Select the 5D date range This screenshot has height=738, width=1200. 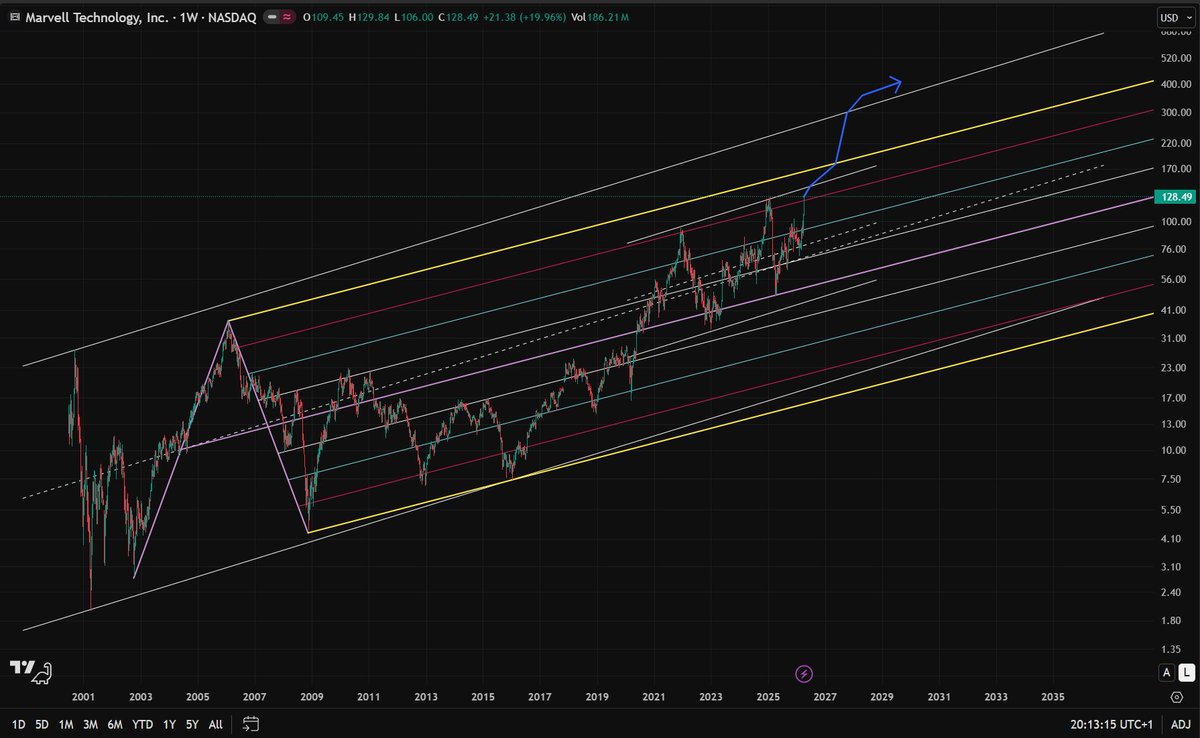pos(41,723)
